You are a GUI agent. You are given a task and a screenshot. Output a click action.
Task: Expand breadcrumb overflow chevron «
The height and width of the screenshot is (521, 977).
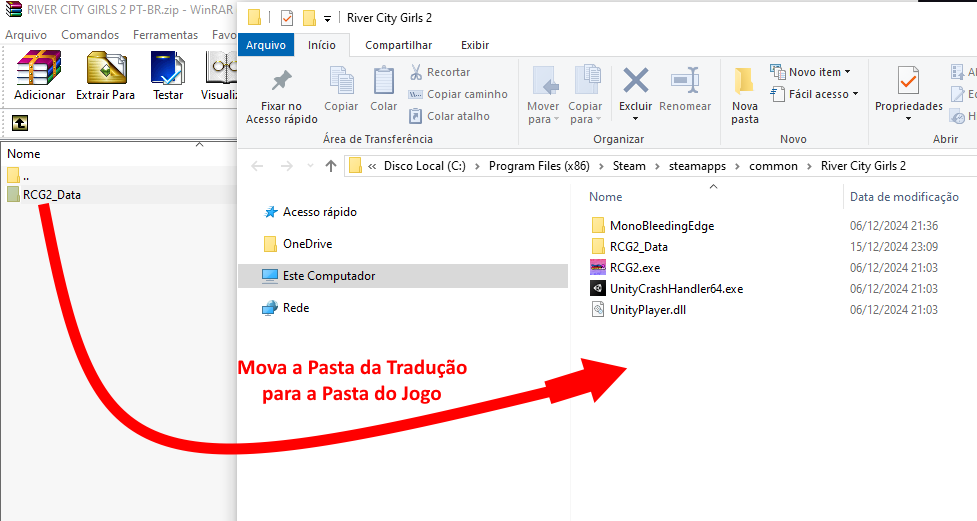(x=372, y=166)
